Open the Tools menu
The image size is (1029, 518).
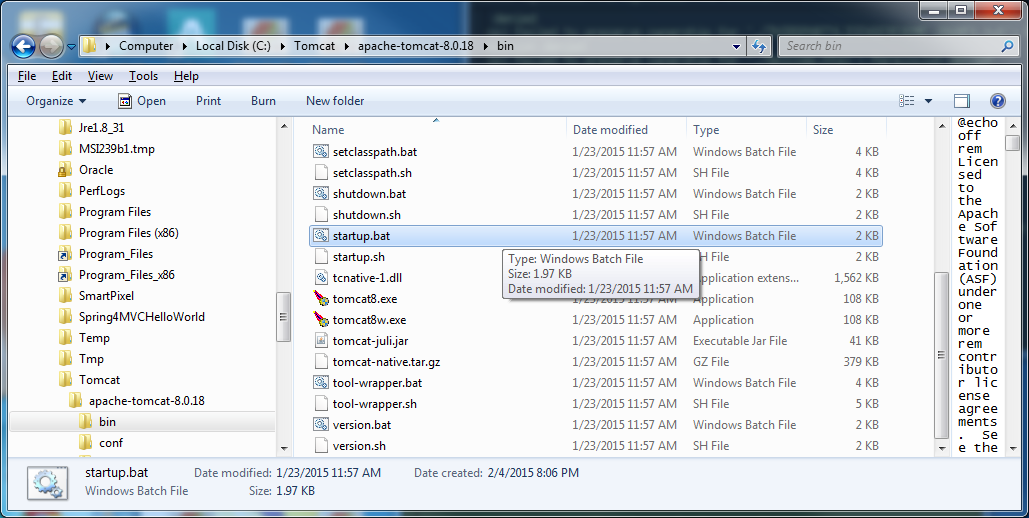click(x=143, y=76)
